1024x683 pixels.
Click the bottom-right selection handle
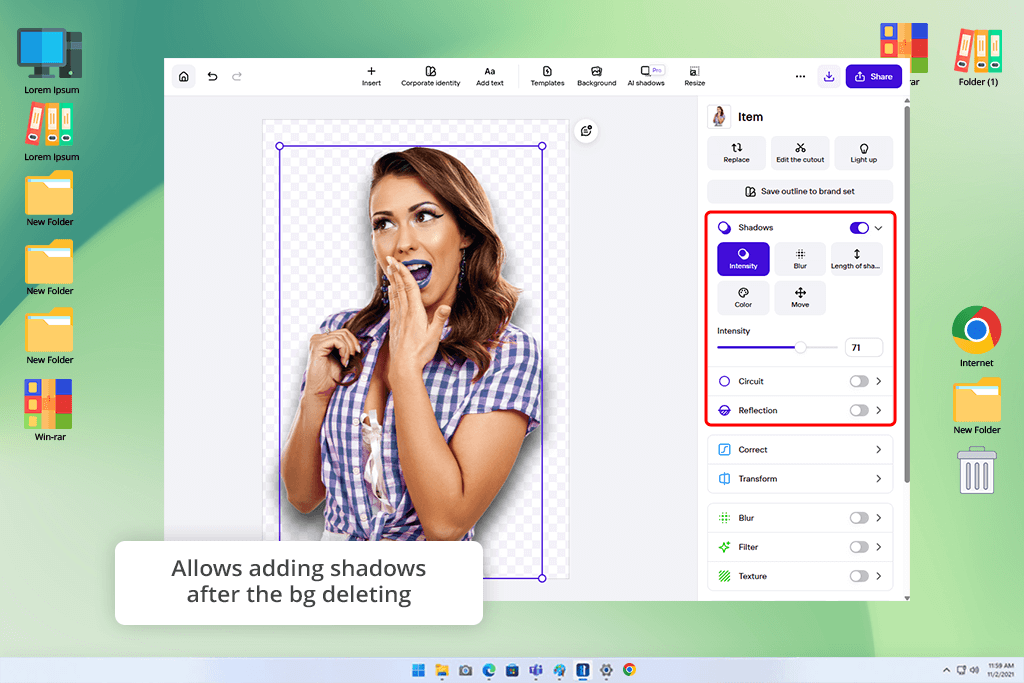(542, 579)
